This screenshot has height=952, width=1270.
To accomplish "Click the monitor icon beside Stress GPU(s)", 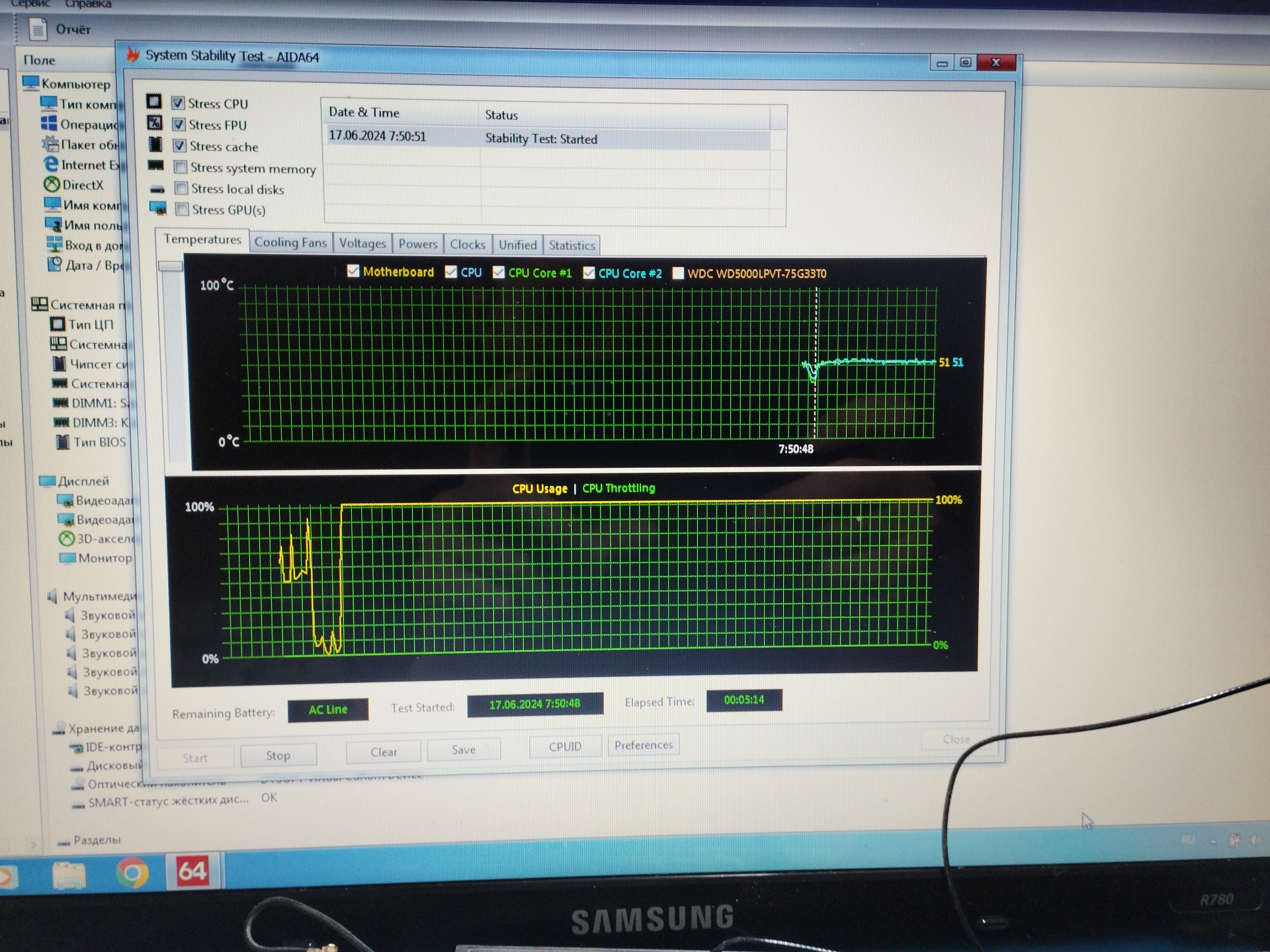I will (158, 209).
